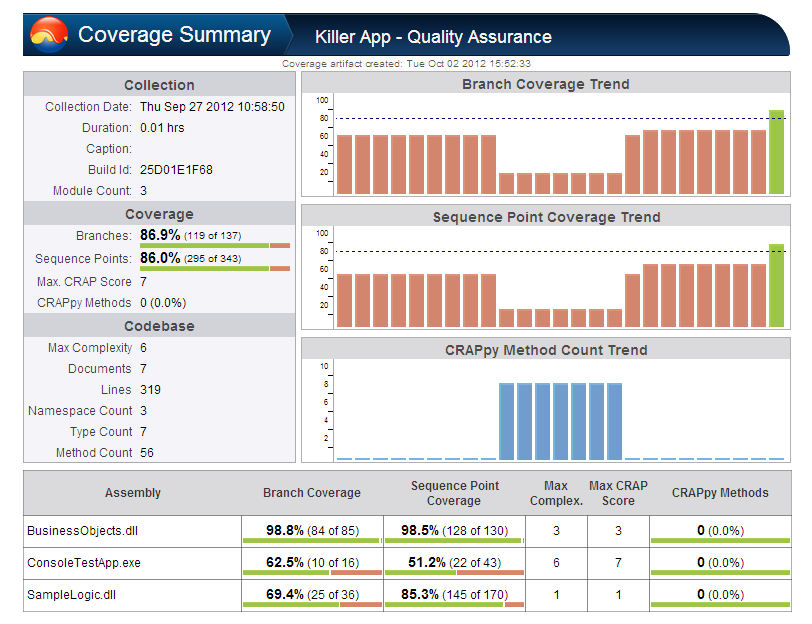Click the CRAPpy Methods column header

(x=720, y=493)
